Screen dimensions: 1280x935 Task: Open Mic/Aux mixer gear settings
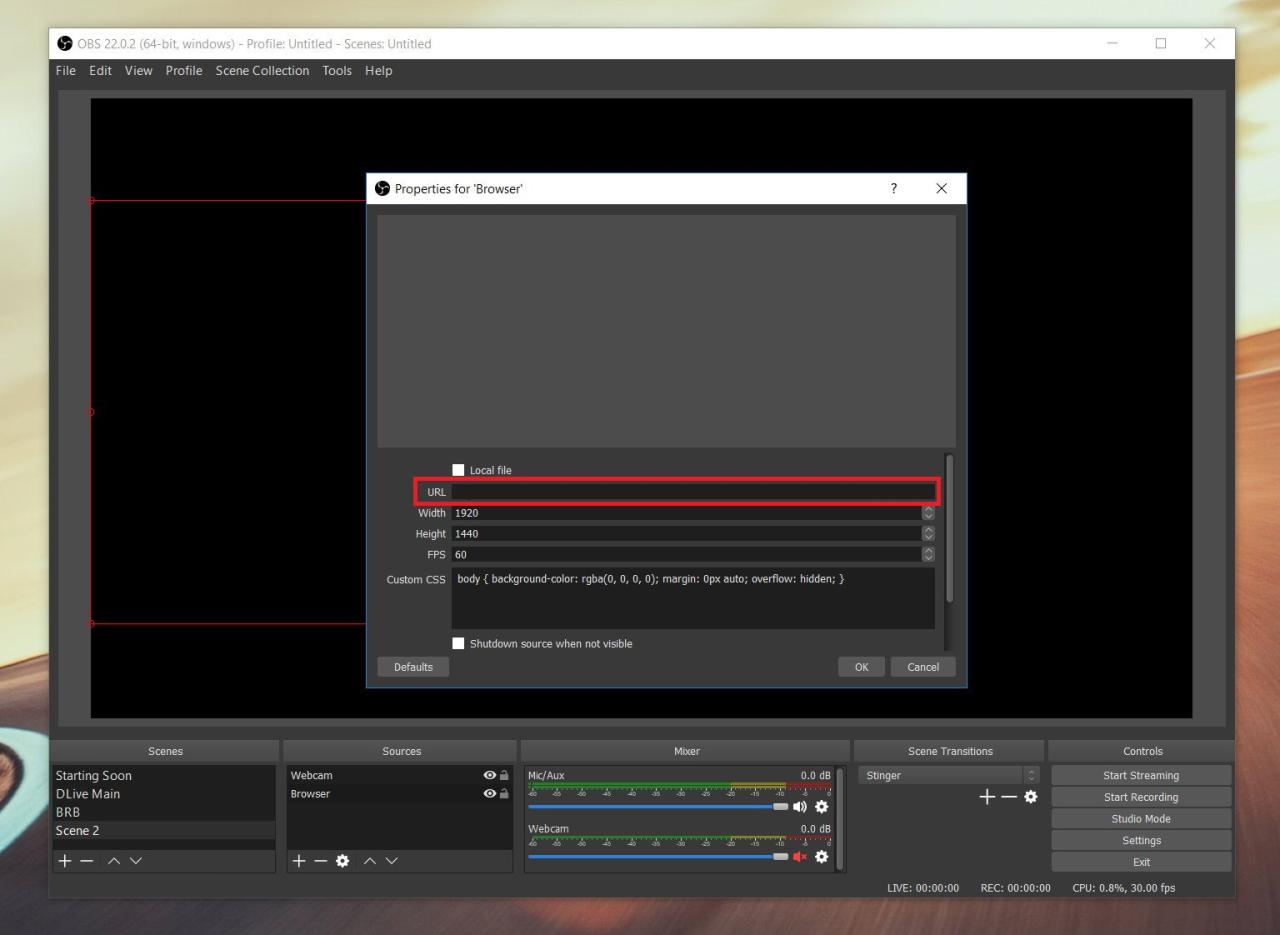[x=822, y=806]
